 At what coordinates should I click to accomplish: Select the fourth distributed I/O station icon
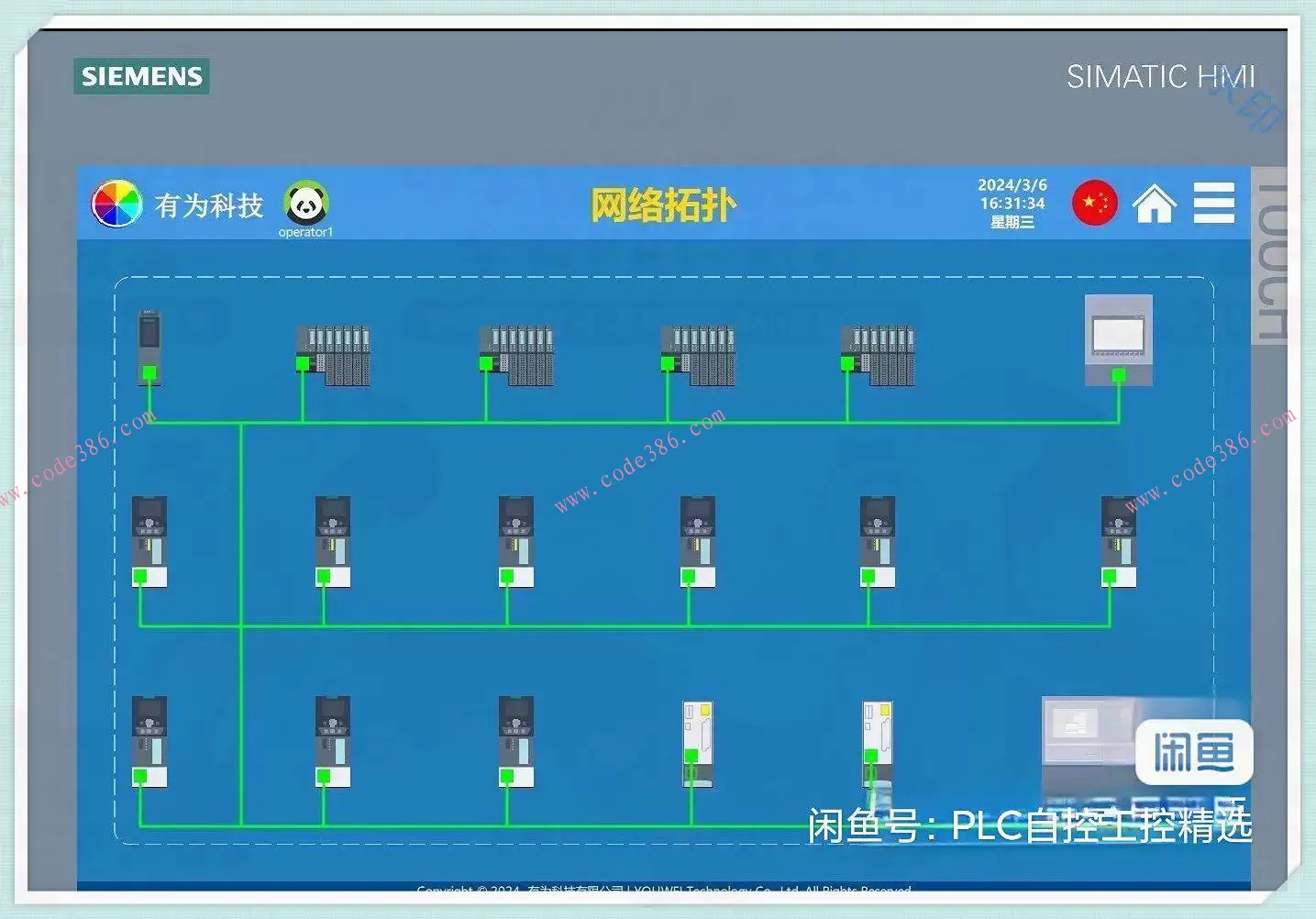point(879,355)
